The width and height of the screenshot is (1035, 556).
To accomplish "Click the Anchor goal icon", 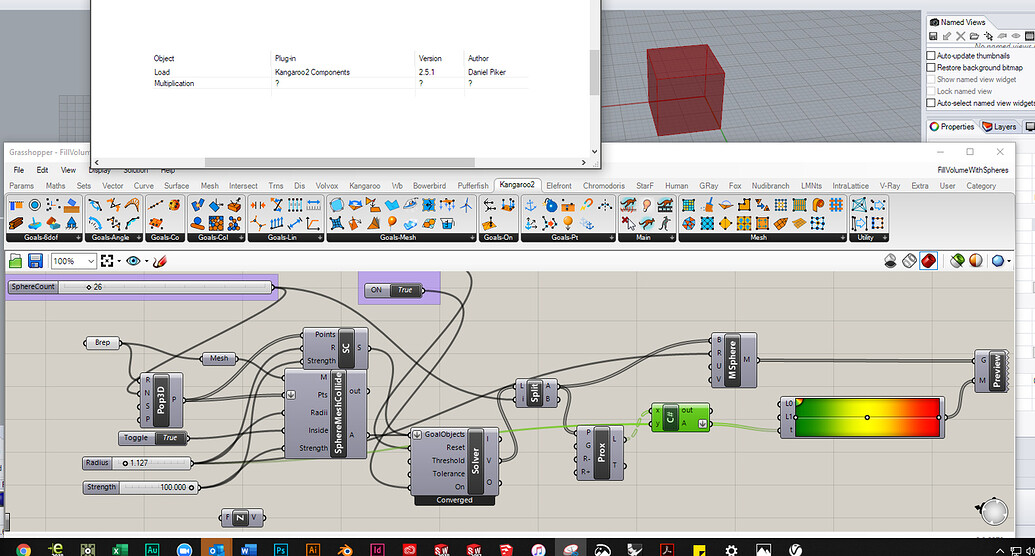I will tap(530, 205).
